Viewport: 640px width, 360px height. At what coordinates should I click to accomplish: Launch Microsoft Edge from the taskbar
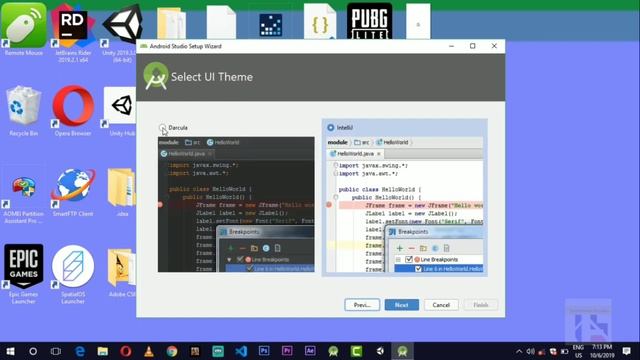[x=80, y=351]
